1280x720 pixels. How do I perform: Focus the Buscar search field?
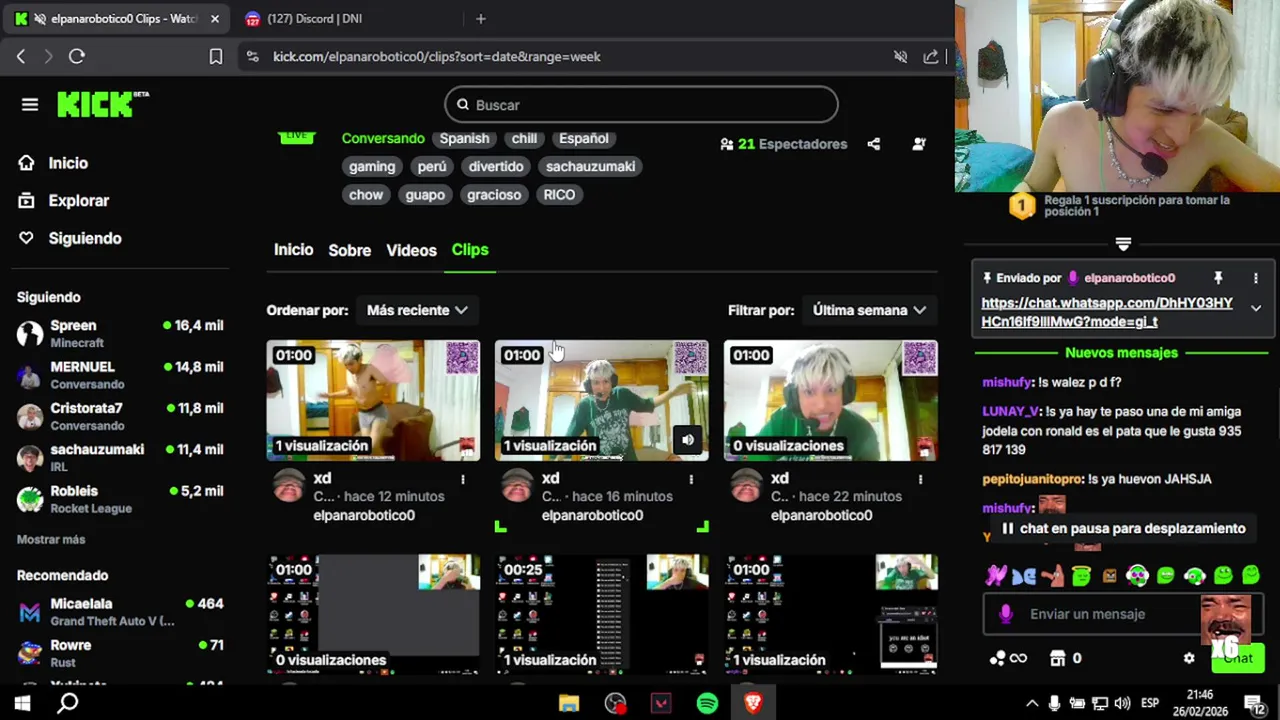pyautogui.click(x=641, y=105)
